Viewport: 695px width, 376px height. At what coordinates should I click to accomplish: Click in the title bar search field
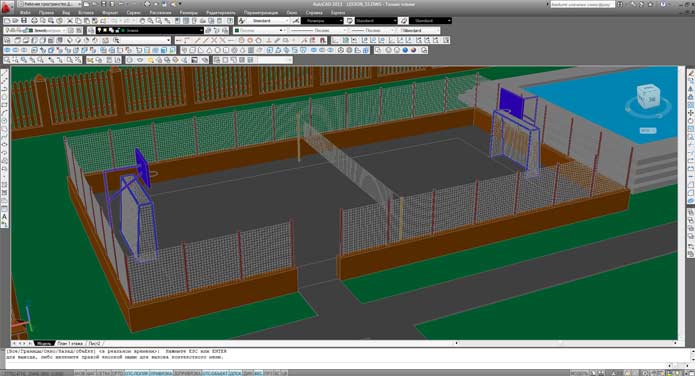coord(582,4)
